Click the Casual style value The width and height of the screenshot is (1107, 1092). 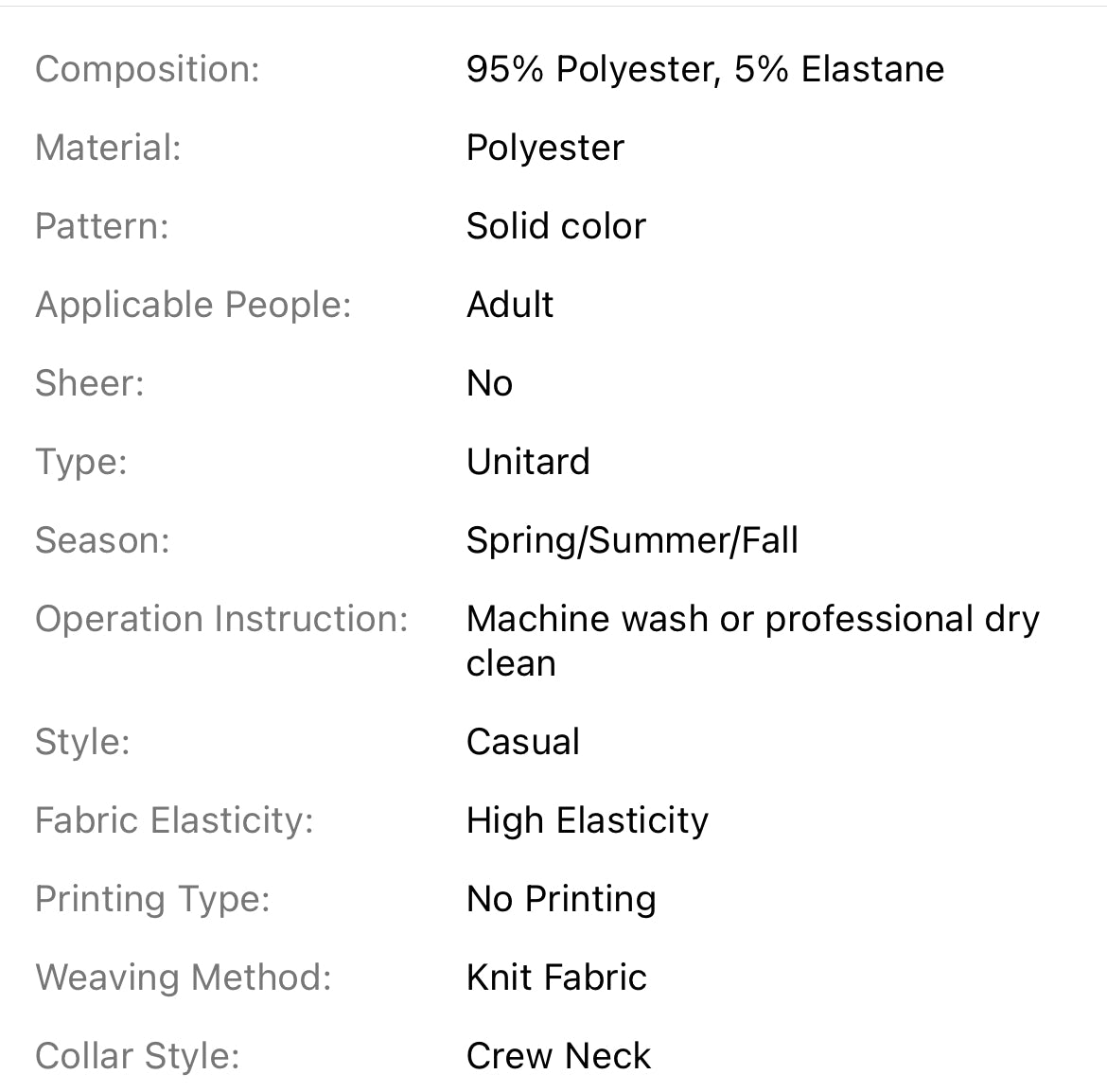522,742
